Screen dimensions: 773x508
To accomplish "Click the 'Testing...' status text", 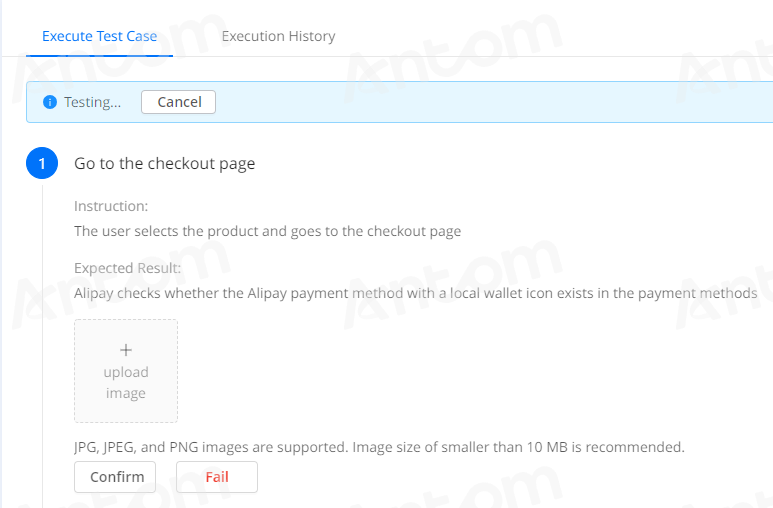I will [92, 102].
